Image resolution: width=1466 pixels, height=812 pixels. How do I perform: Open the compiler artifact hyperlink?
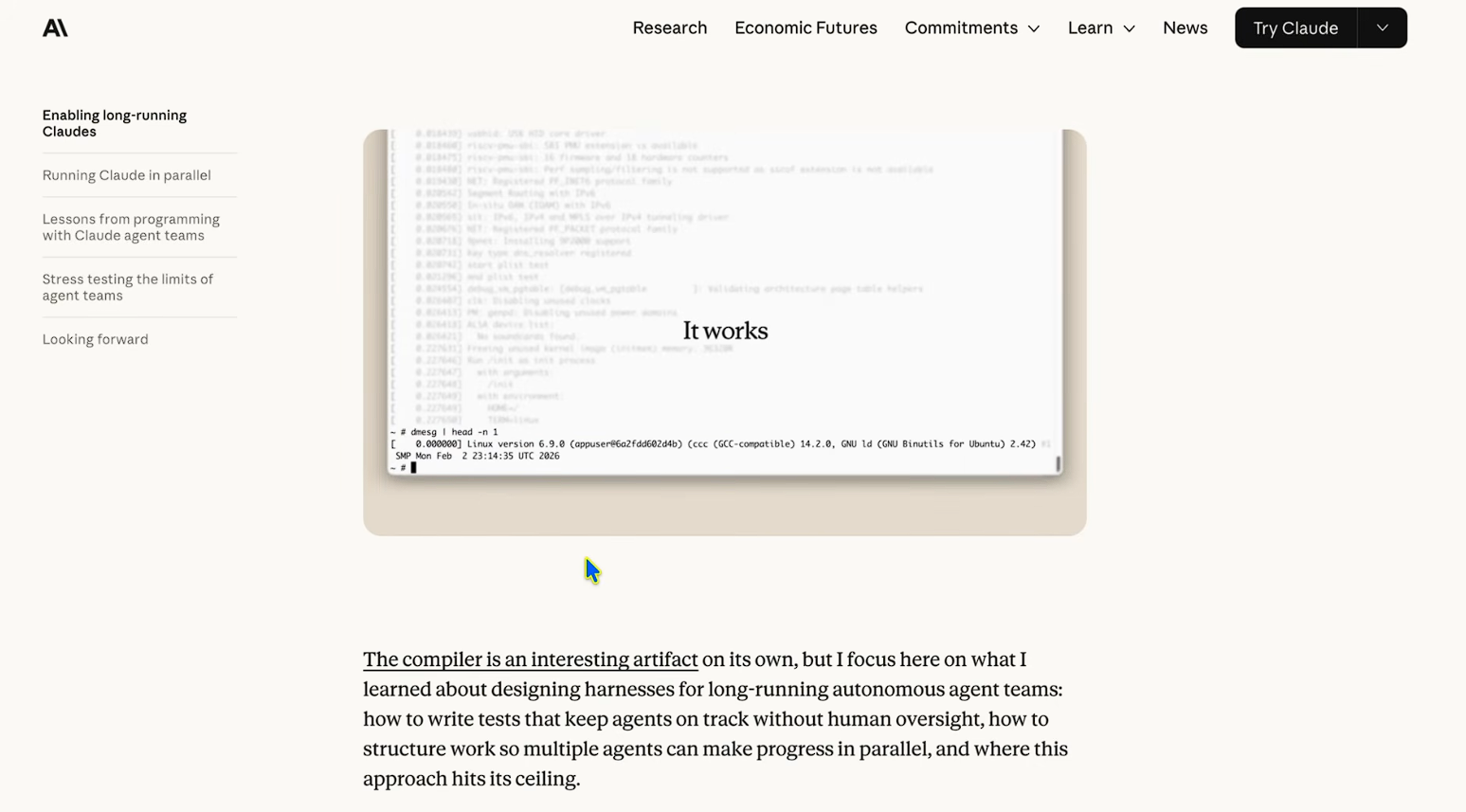530,659
